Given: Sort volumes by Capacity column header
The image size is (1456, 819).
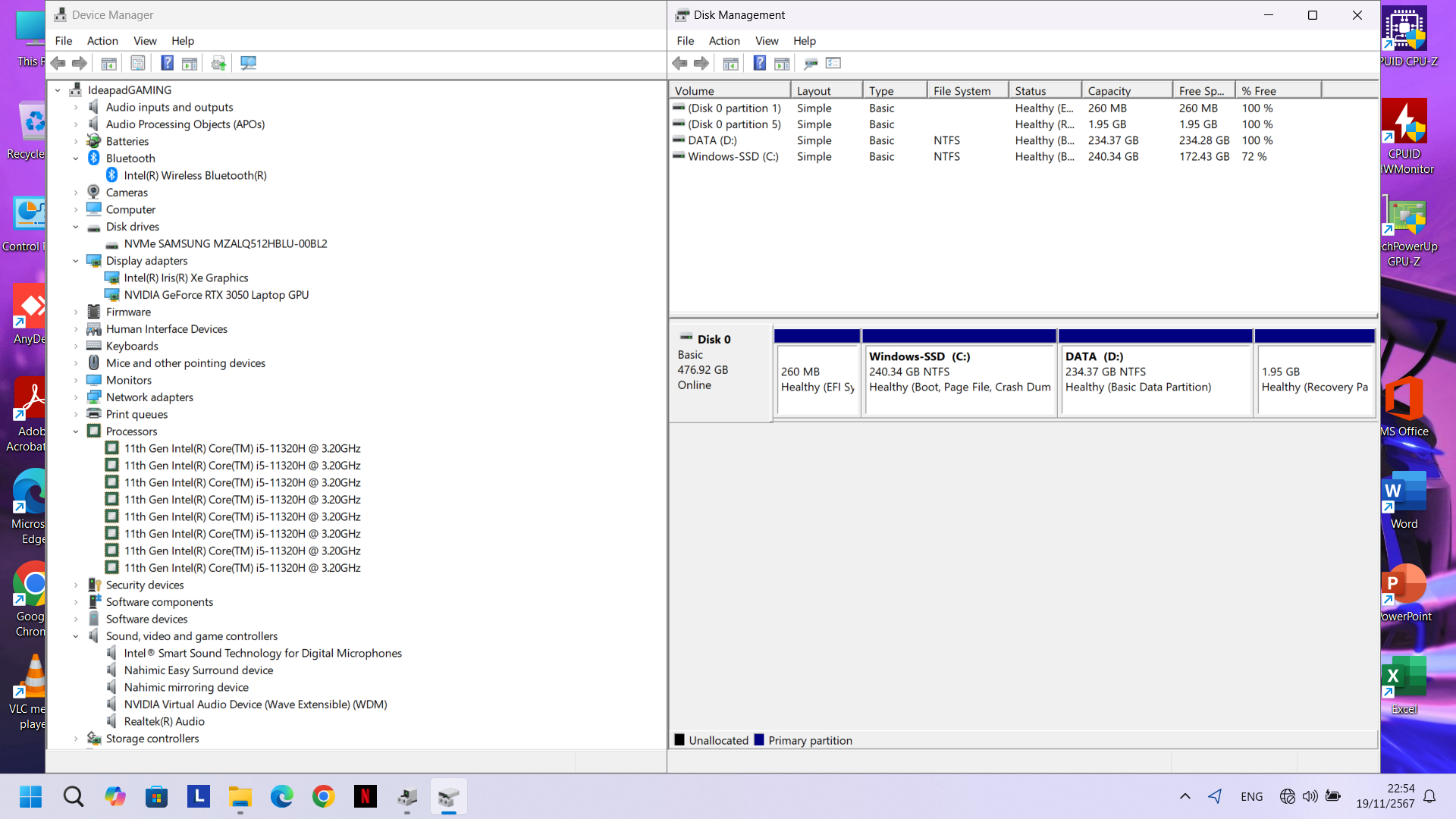Looking at the screenshot, I should [1128, 90].
